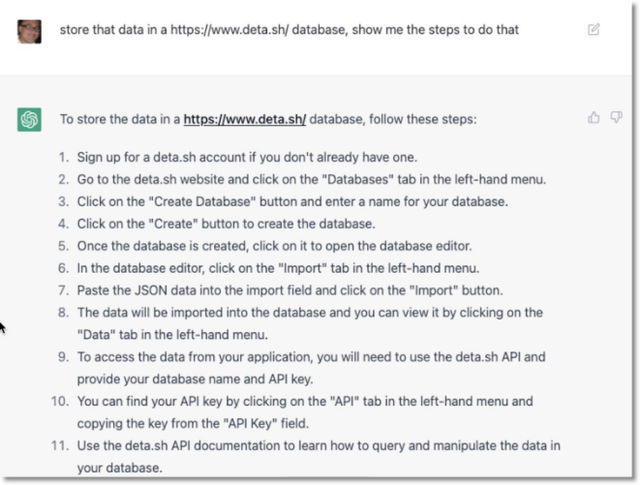The height and width of the screenshot is (485, 640).
Task: Click the ChatGPT logo avatar
Action: tap(29, 119)
